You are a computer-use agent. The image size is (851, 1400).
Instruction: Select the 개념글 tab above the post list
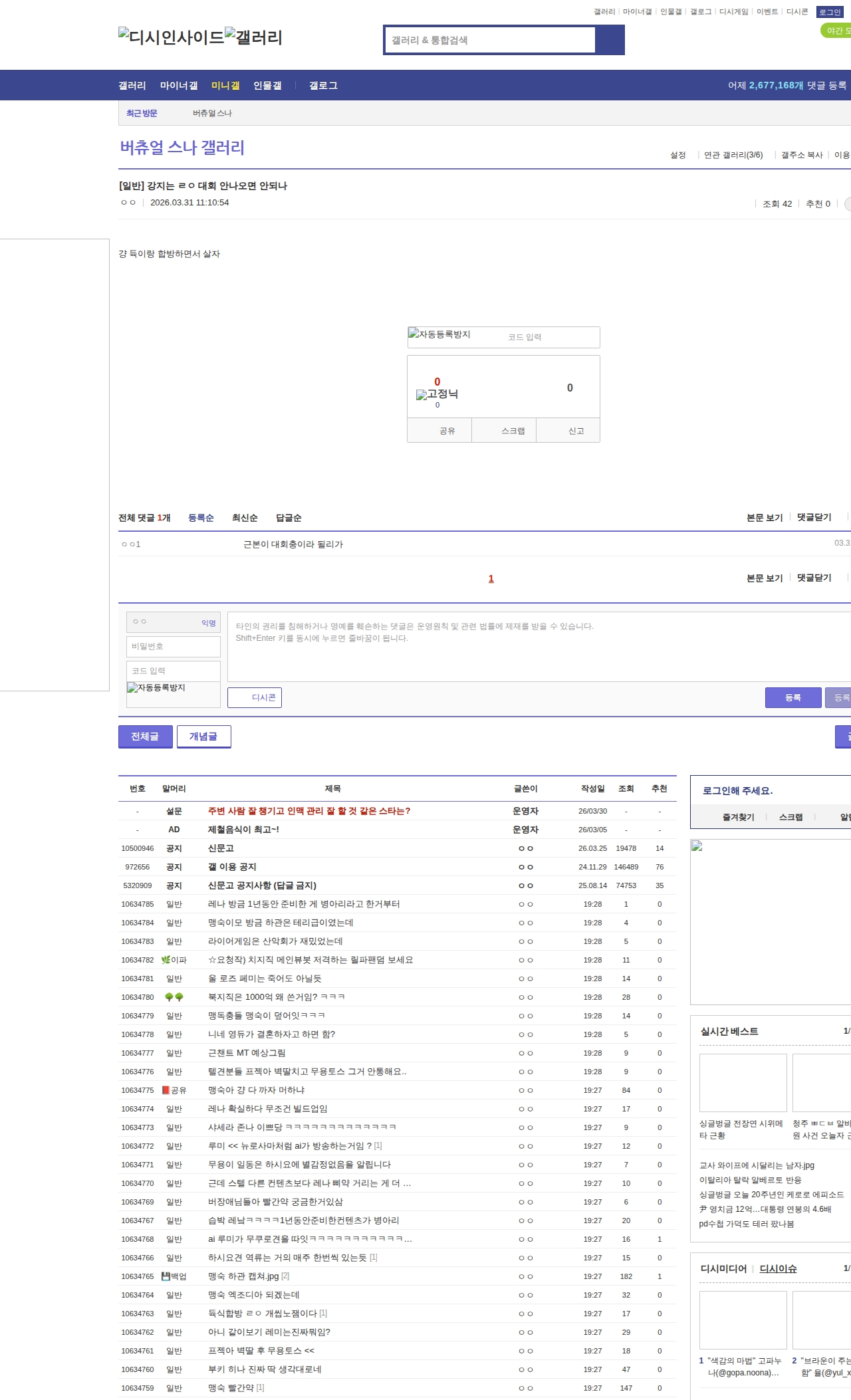(x=203, y=737)
